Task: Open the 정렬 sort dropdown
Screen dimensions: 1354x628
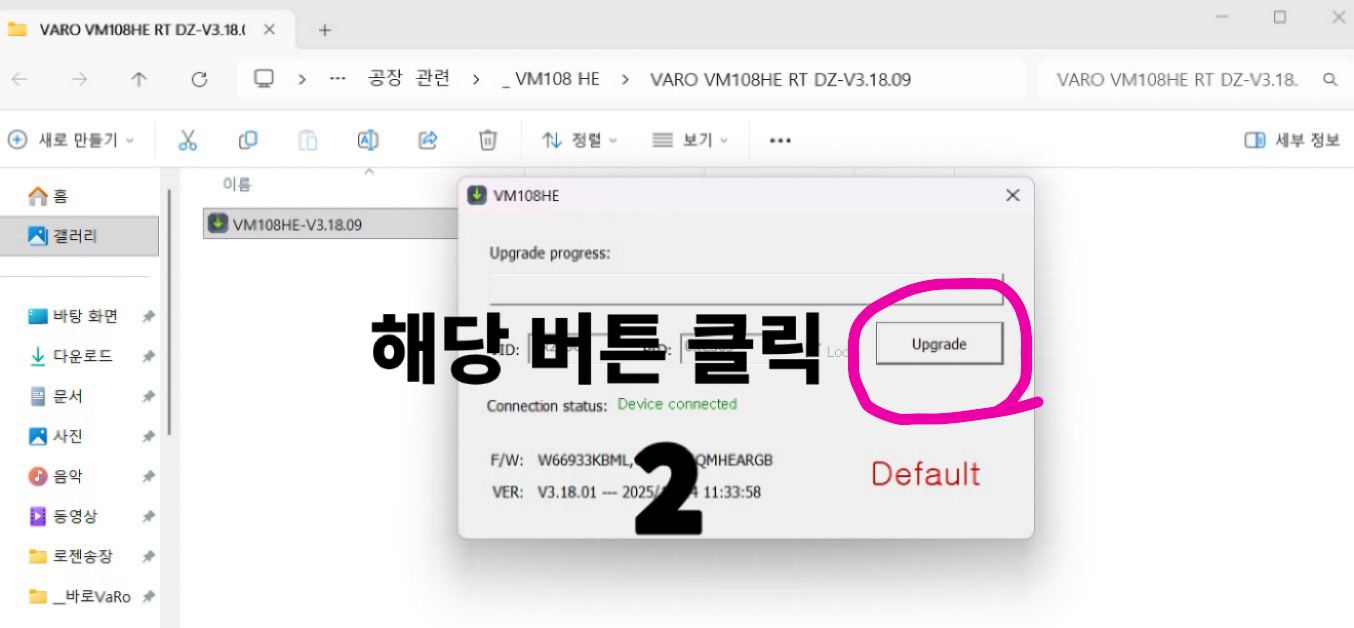Action: click(x=580, y=140)
